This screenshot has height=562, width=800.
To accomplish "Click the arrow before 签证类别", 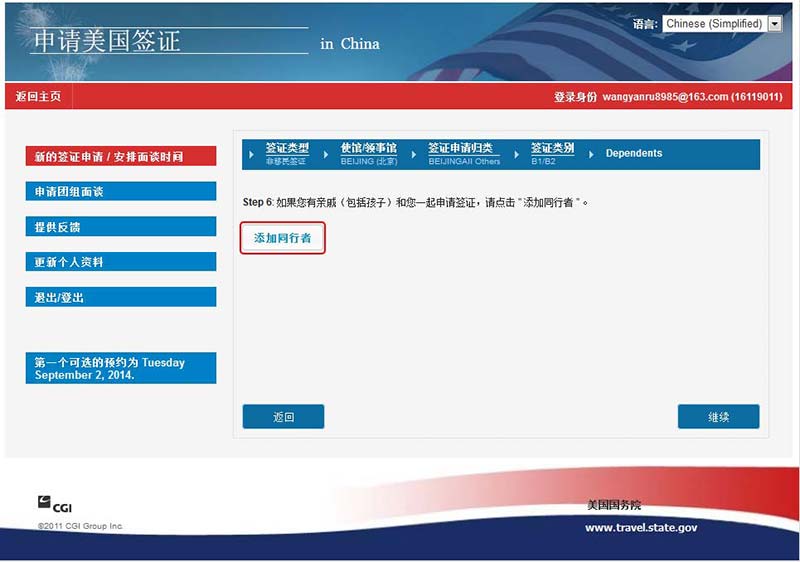I will click(516, 154).
